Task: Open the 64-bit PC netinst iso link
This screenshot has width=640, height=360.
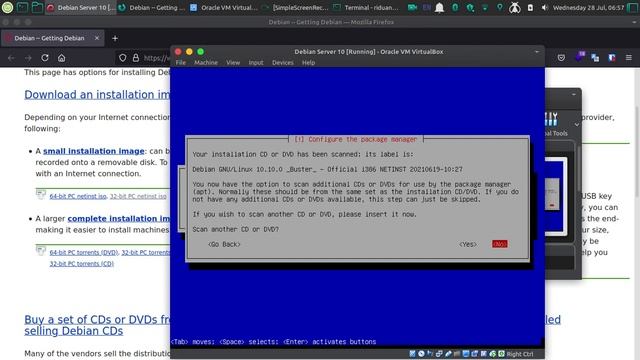Action: [78, 196]
